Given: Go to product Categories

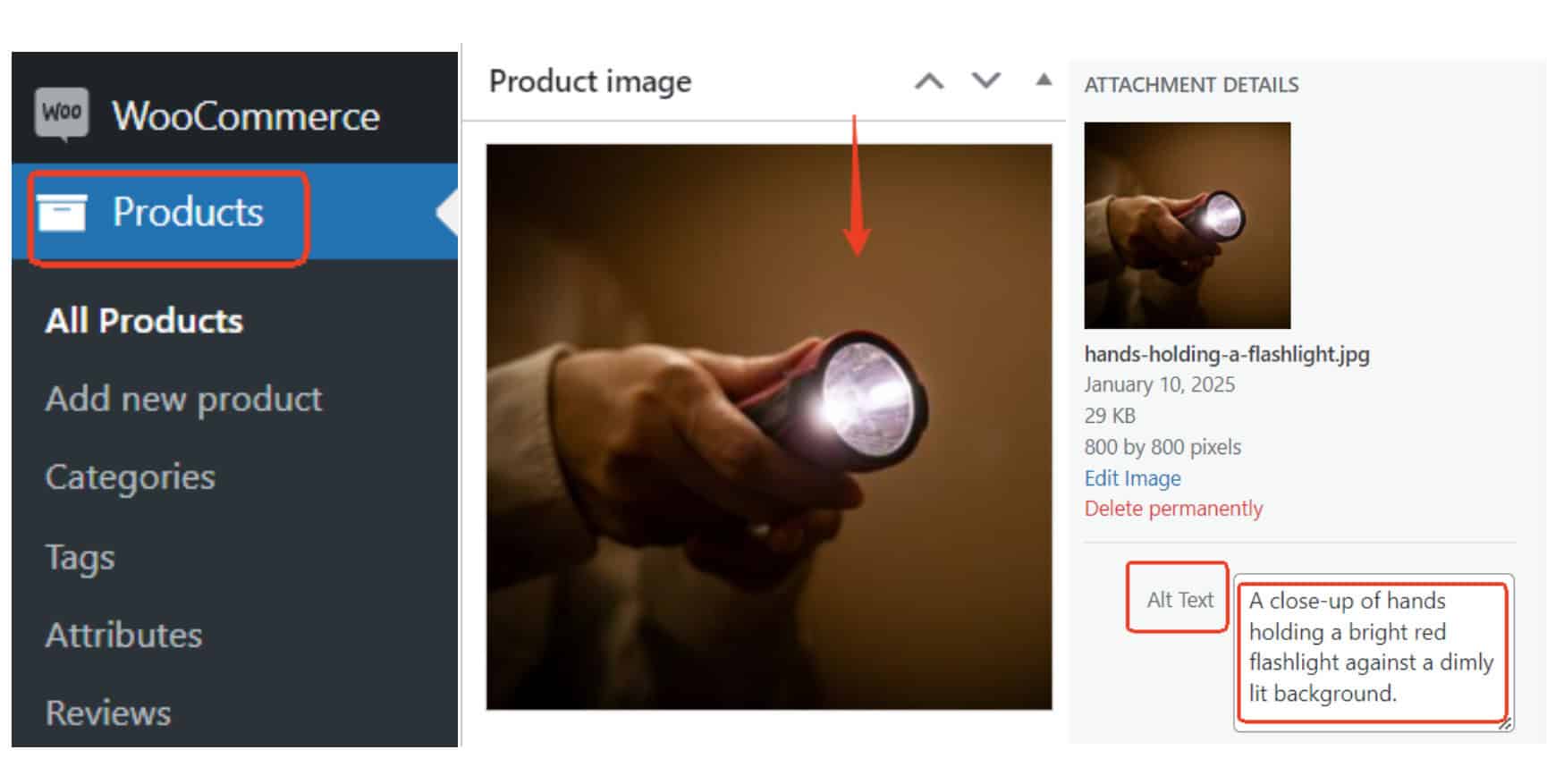Looking at the screenshot, I should tap(131, 476).
